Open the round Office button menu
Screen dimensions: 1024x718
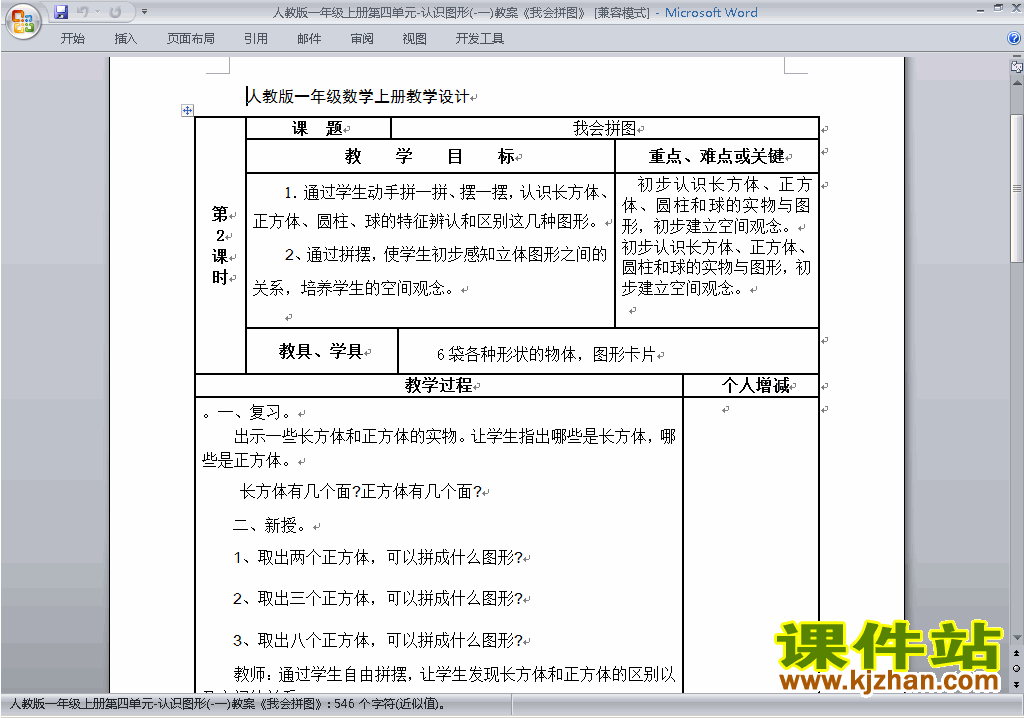point(23,21)
